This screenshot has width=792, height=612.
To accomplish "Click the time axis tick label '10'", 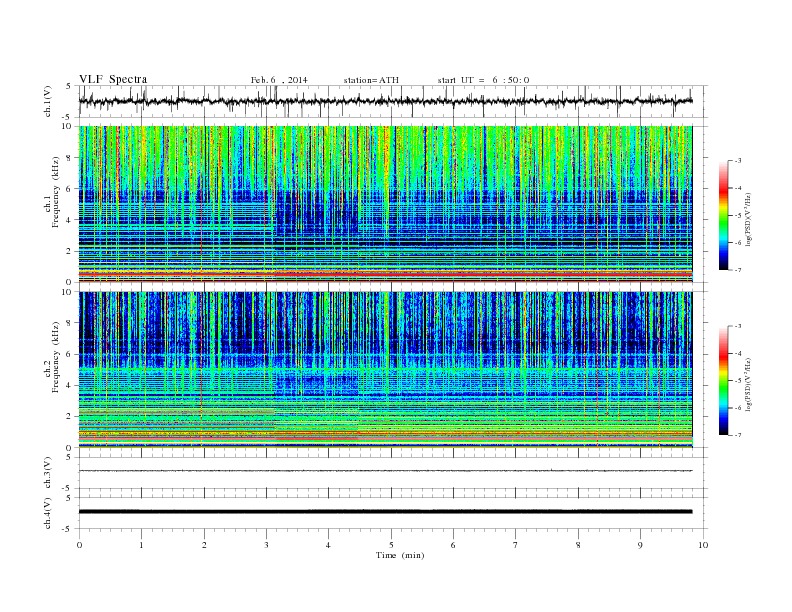I will coord(703,545).
